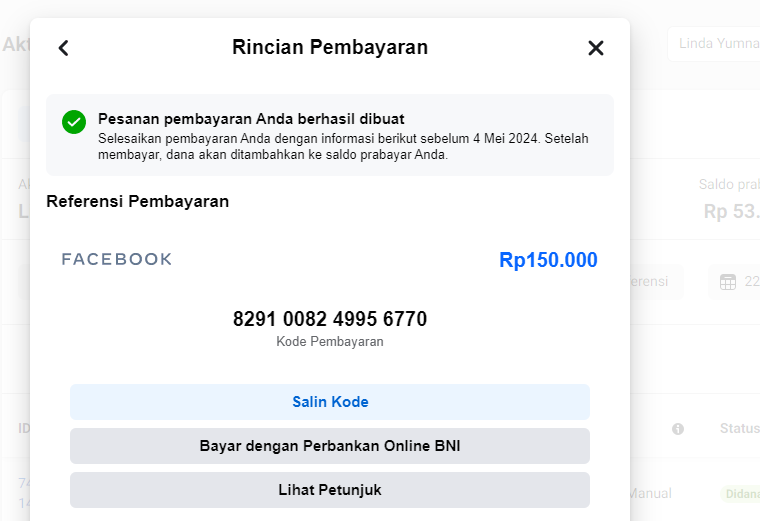760x521 pixels.
Task: Click the info icon beside Status column
Action: tap(678, 429)
